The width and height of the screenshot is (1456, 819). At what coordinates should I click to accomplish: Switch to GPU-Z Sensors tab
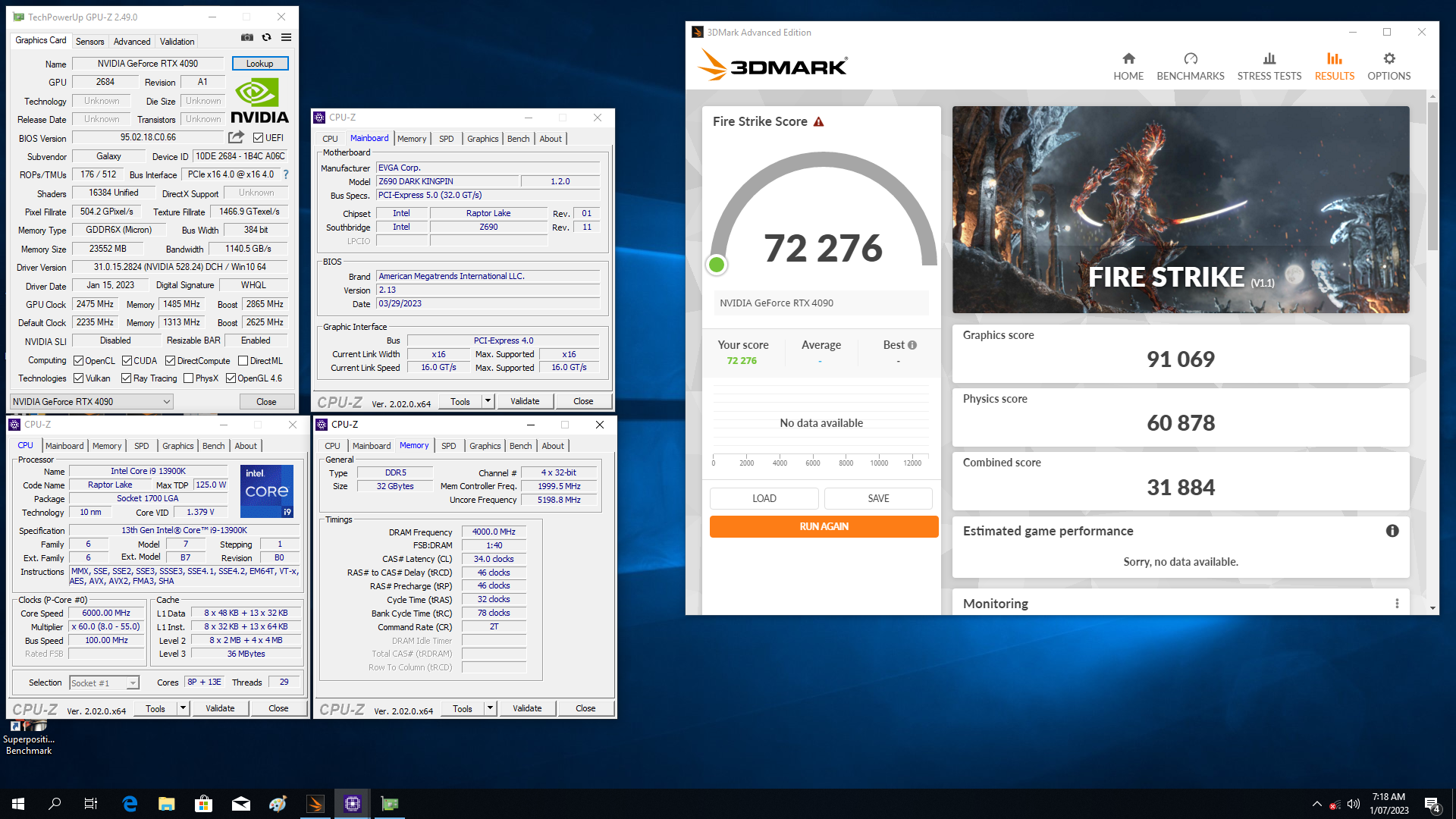tap(89, 42)
